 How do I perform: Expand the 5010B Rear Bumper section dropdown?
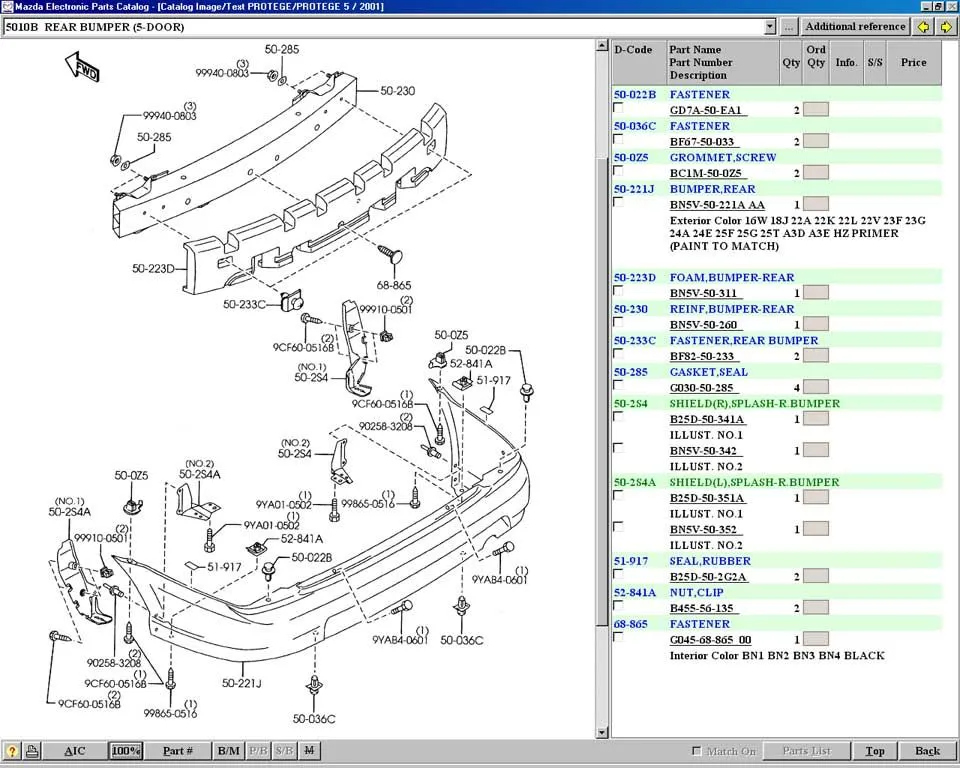point(769,27)
